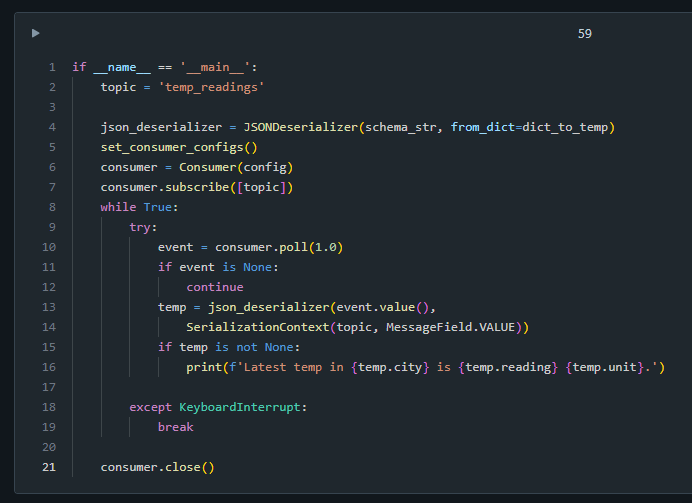
Task: Click consumer.poll(1.0) call
Action: pos(279,247)
